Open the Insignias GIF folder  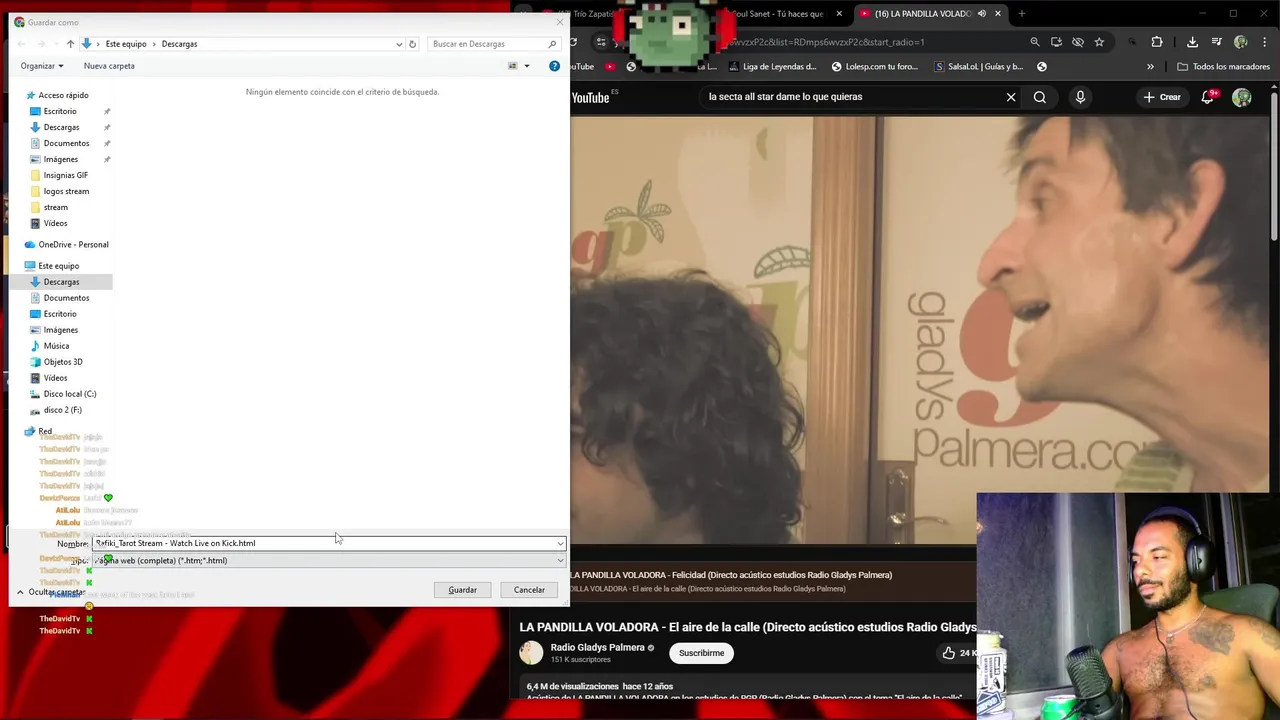point(65,175)
